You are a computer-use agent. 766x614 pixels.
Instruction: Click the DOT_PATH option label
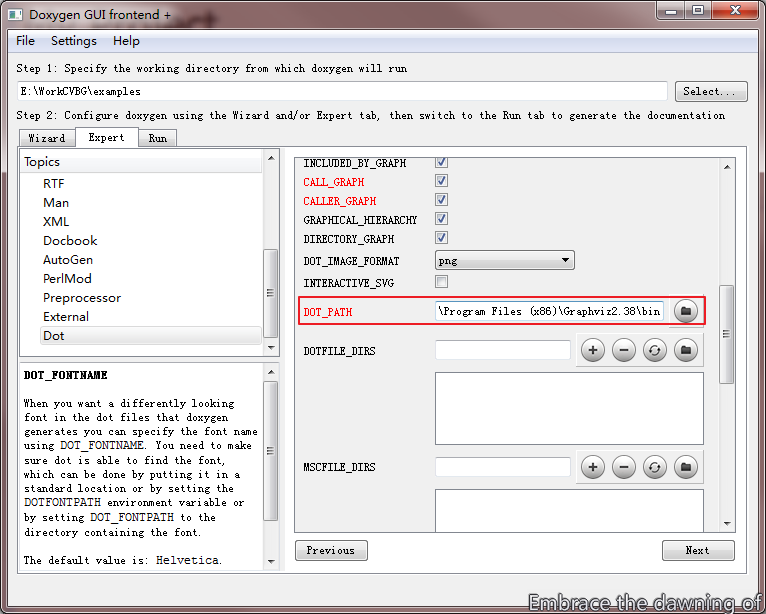pyautogui.click(x=328, y=312)
